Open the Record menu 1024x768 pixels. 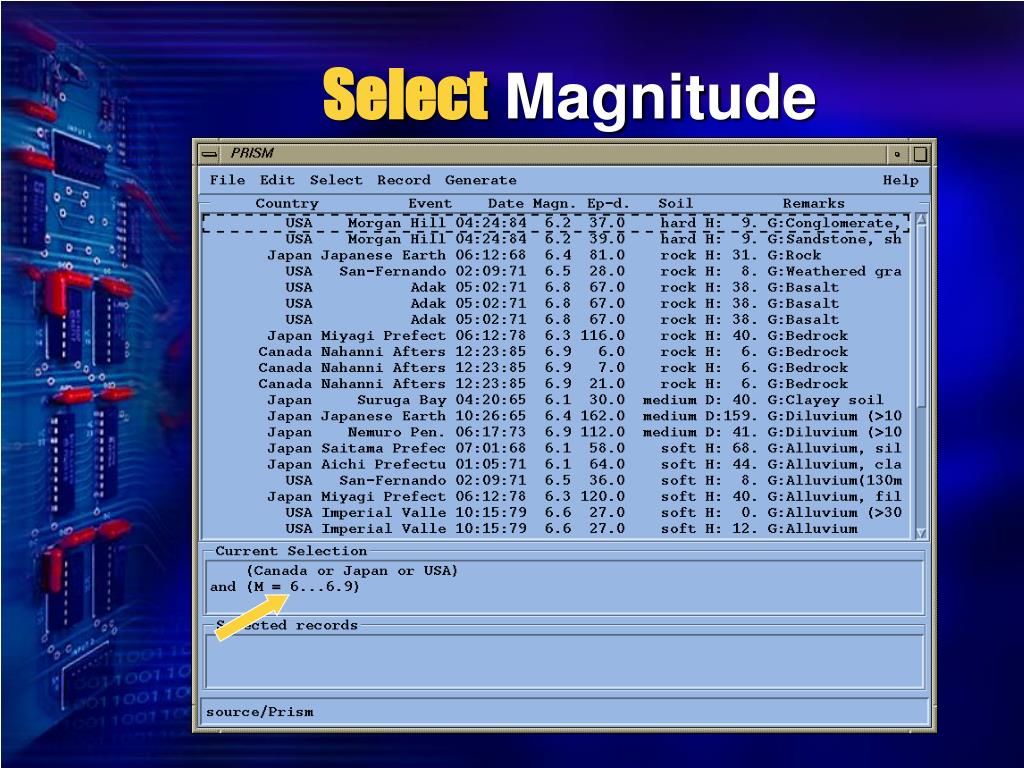click(x=404, y=180)
